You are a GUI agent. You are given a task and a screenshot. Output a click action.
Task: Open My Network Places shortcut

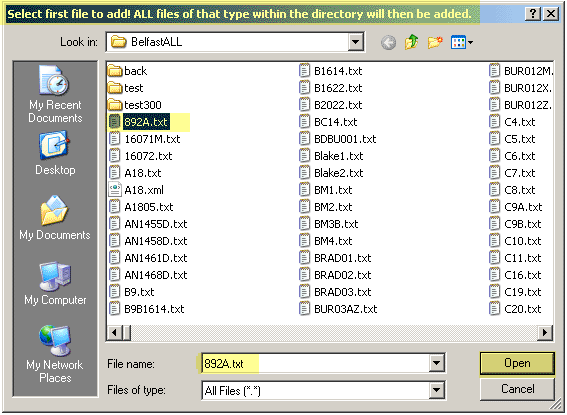click(x=55, y=354)
